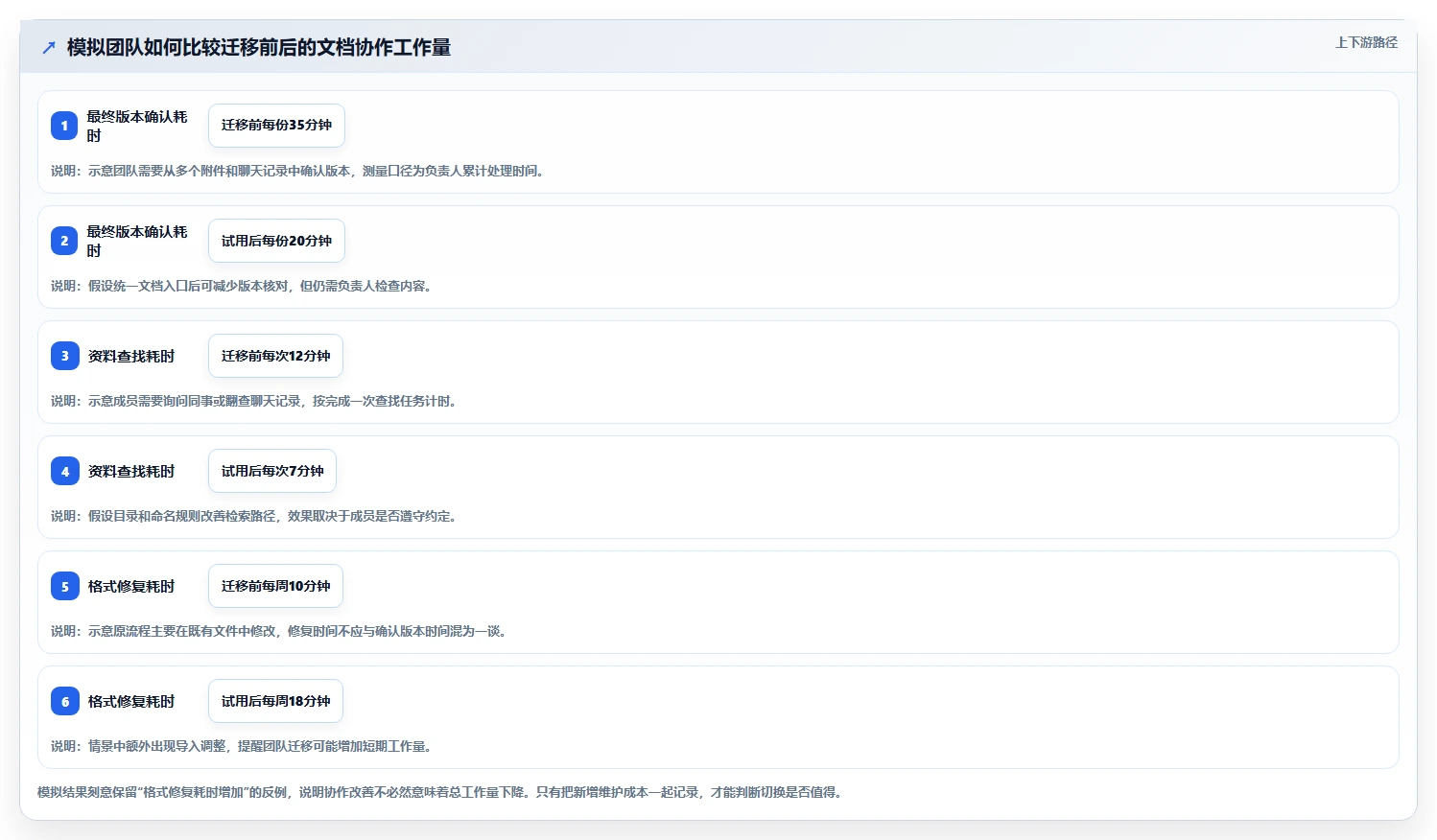Click the footer paragraph starting 模拟结果刻意保留

click(x=441, y=792)
